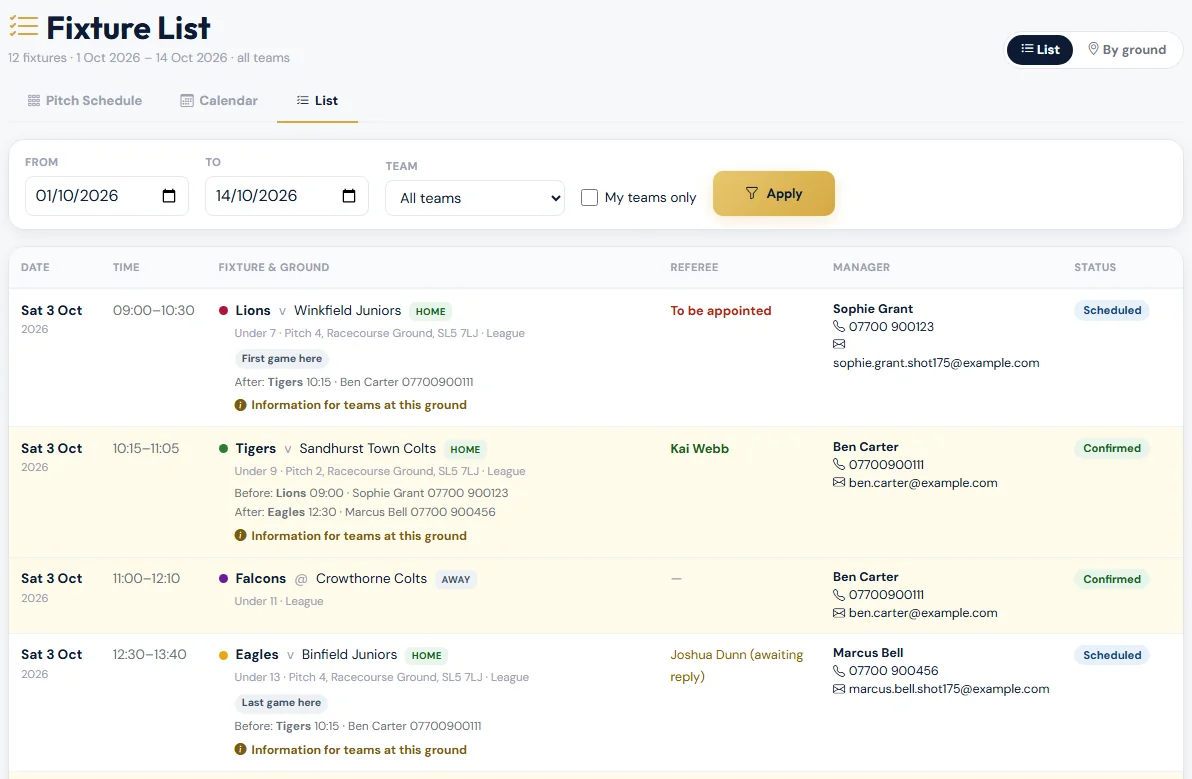The image size is (1192, 779).
Task: Click the Fixture List checklist logo icon
Action: point(24,27)
